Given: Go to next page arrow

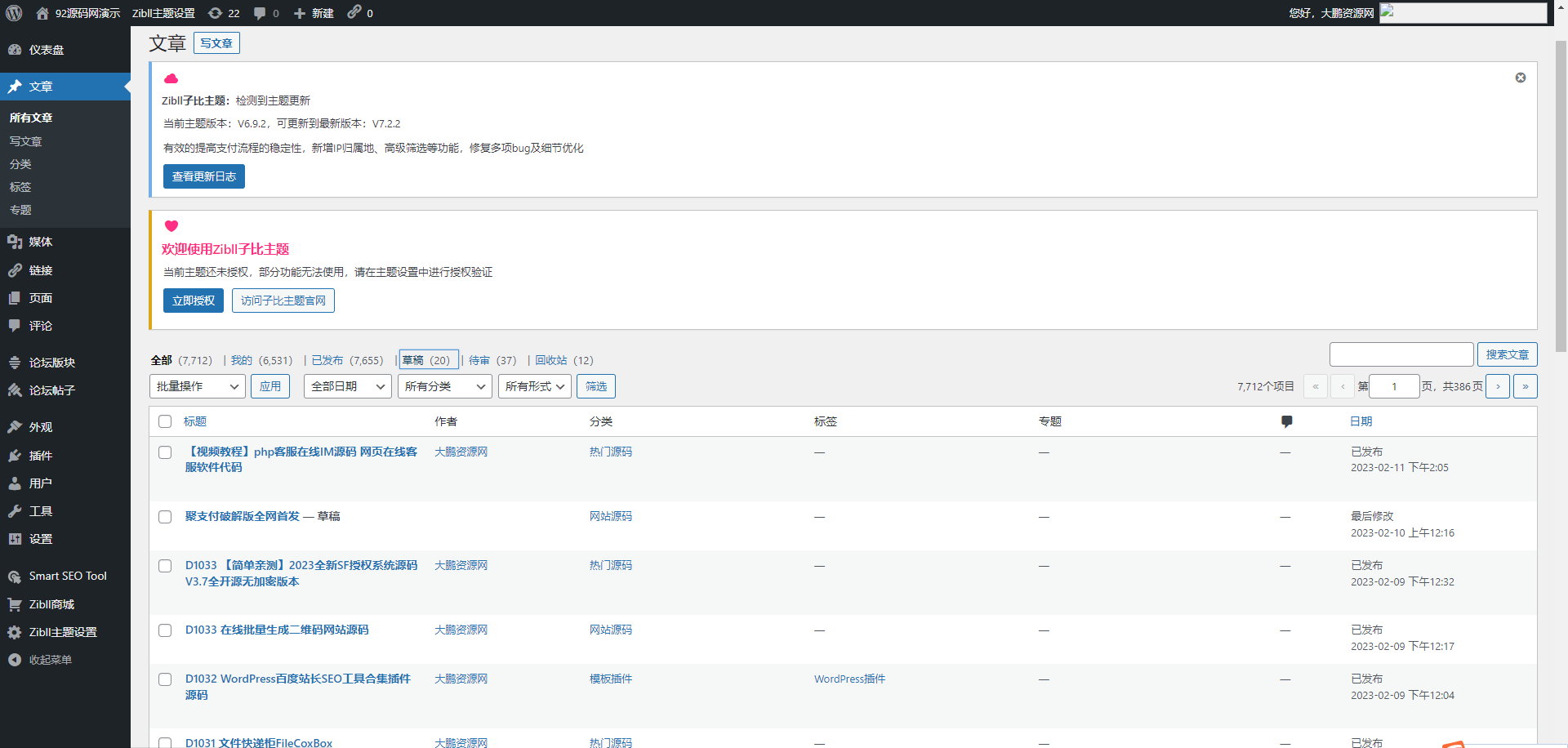Looking at the screenshot, I should tap(1498, 386).
